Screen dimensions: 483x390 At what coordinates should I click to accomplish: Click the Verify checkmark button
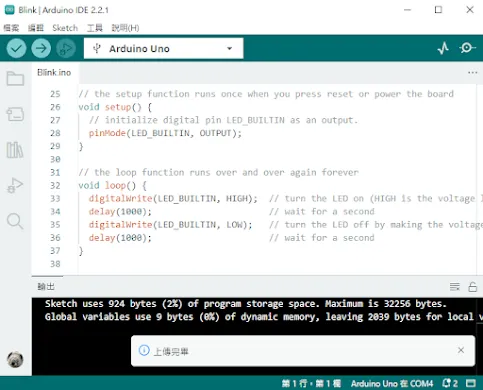pyautogui.click(x=16, y=49)
